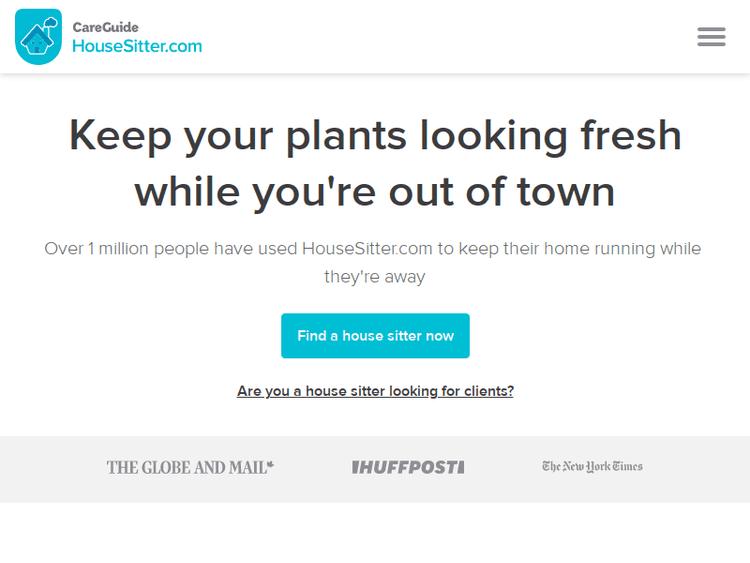
Task: Click The New York Times logo
Action: (592, 467)
